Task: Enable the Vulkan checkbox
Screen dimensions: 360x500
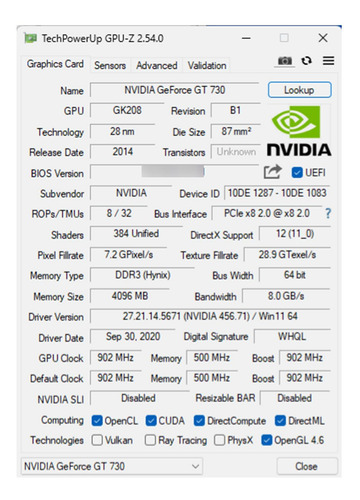Action: pos(97,440)
